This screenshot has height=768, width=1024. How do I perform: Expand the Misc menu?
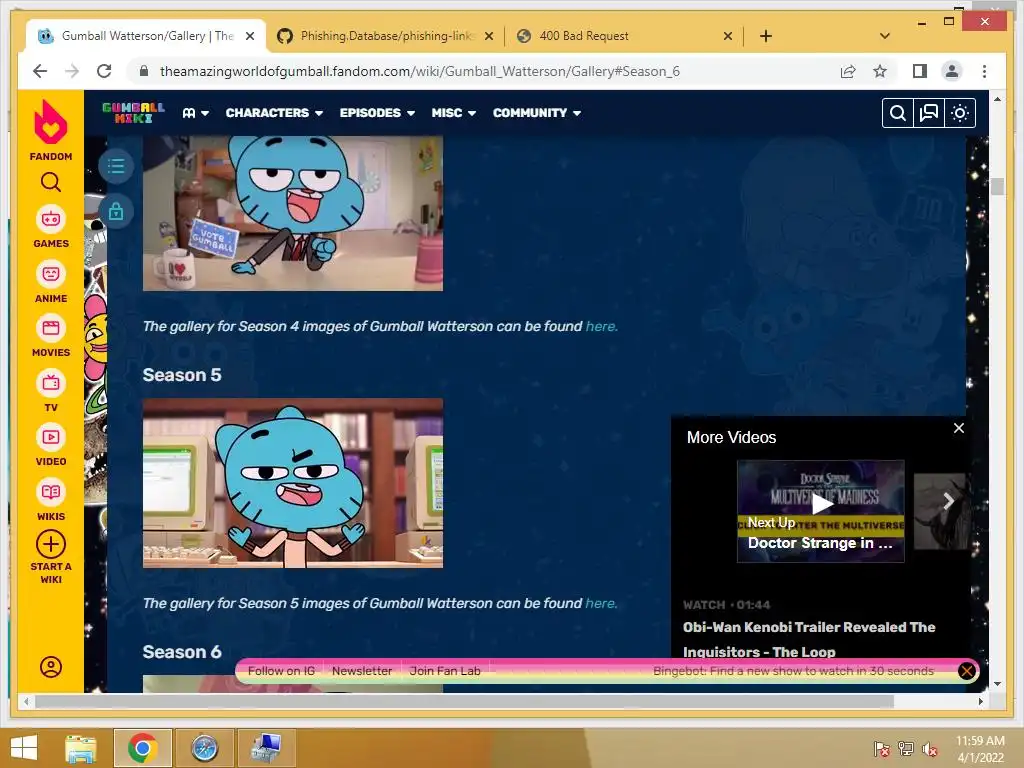453,113
